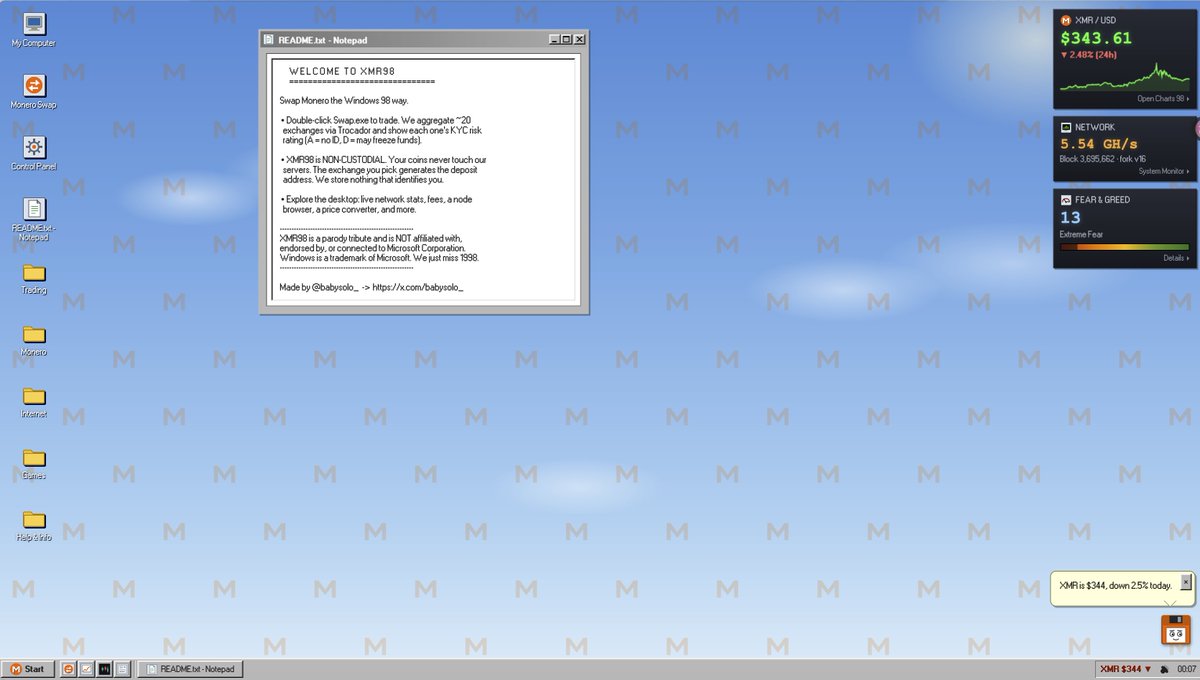Click the Fear & Greed gradient bar
Screen dimensions: 1200x680
tap(1124, 246)
